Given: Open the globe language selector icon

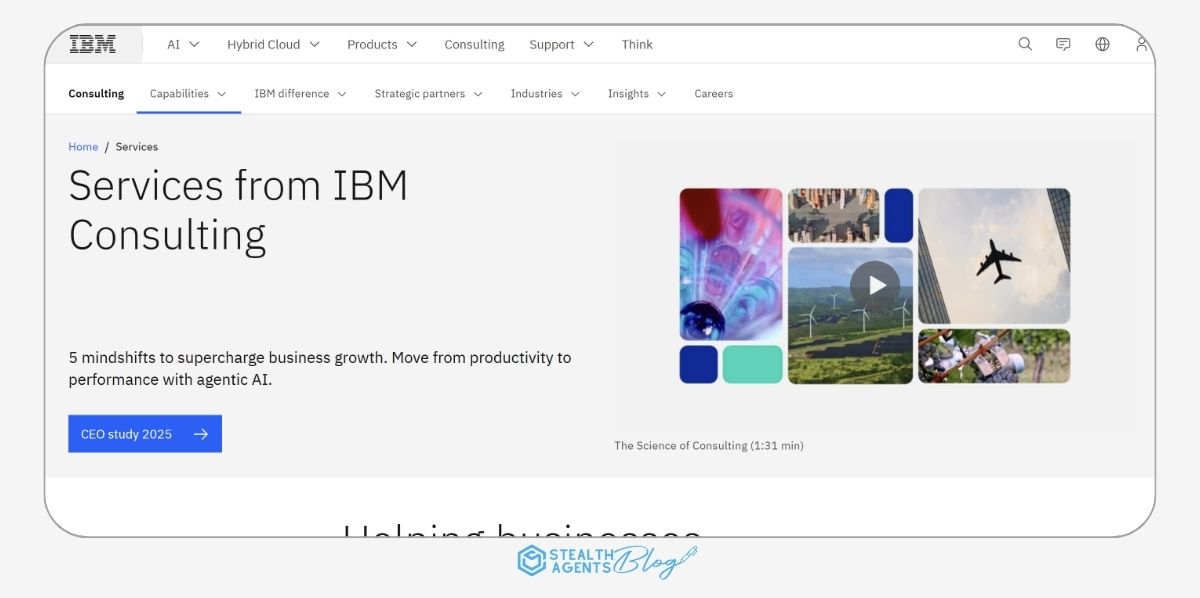Looking at the screenshot, I should click(1101, 44).
